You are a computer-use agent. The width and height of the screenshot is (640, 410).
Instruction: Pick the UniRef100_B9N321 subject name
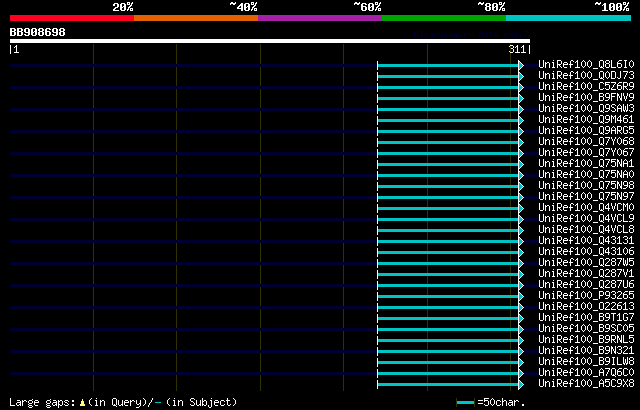(x=586, y=351)
